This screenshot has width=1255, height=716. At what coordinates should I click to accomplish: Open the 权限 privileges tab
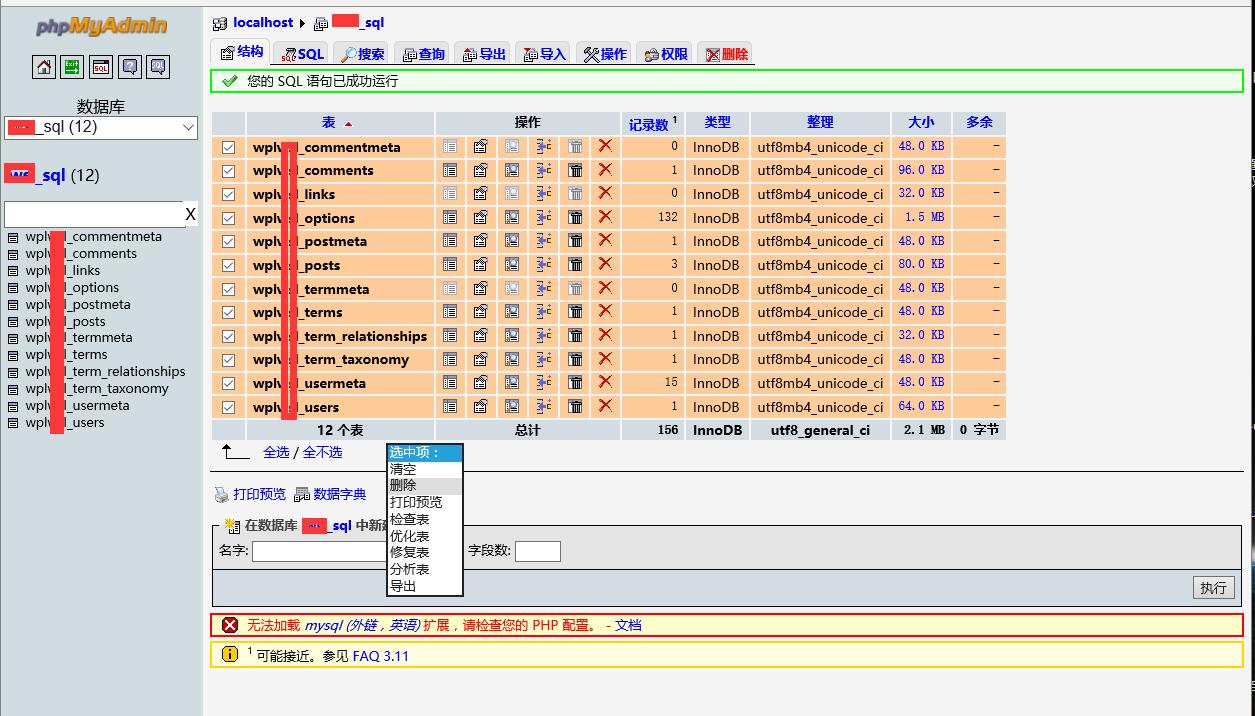[x=666, y=54]
